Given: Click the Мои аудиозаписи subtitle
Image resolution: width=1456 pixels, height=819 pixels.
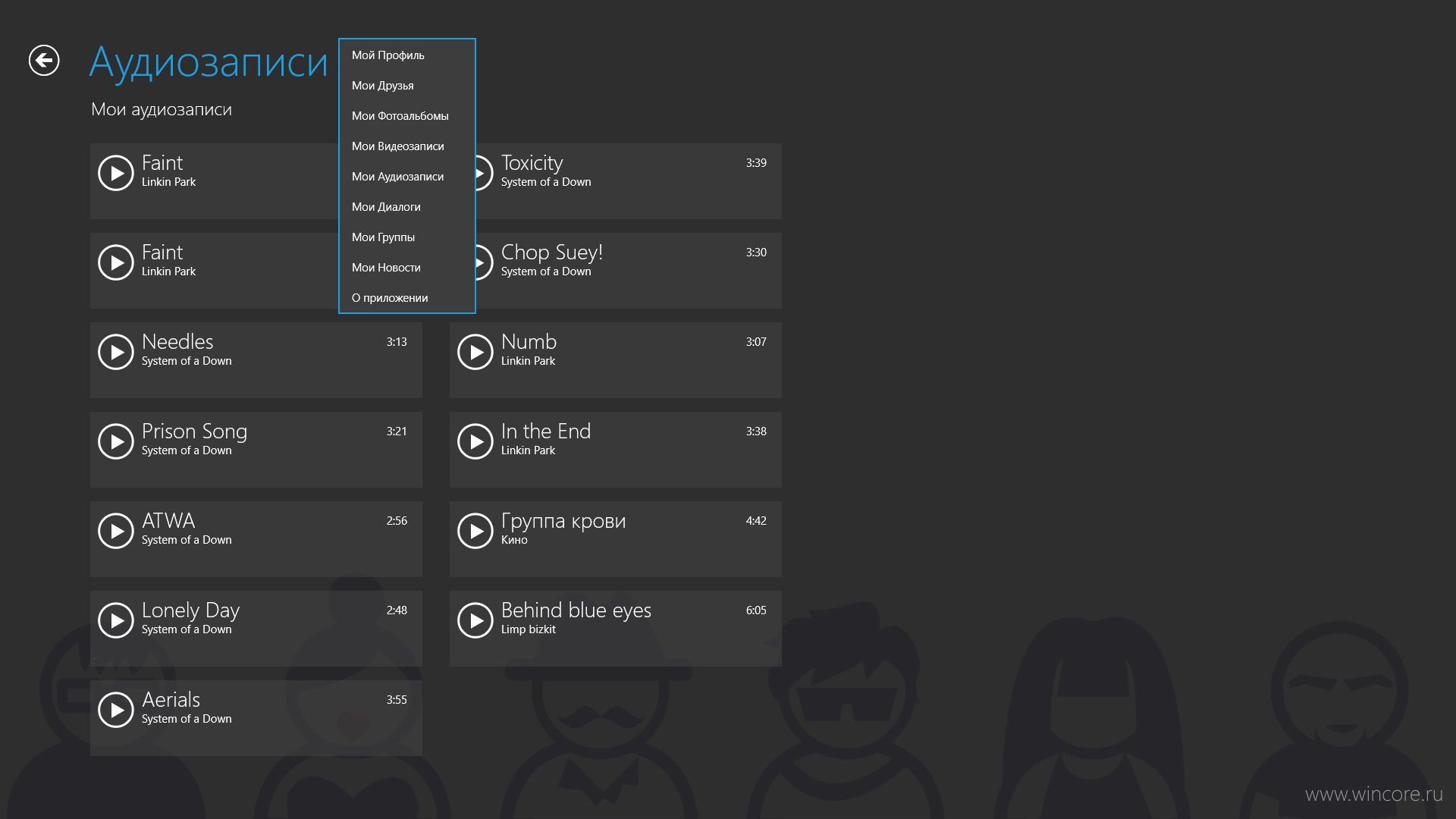Looking at the screenshot, I should 162,110.
